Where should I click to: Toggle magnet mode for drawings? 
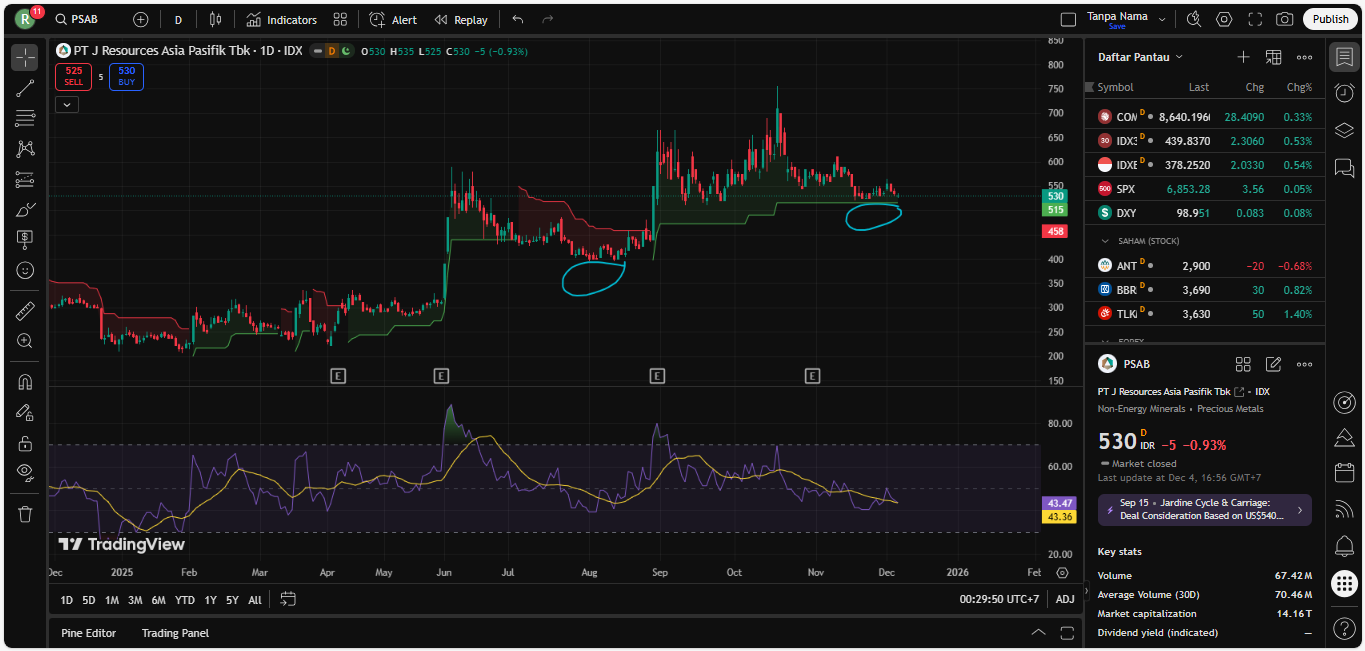pos(25,382)
